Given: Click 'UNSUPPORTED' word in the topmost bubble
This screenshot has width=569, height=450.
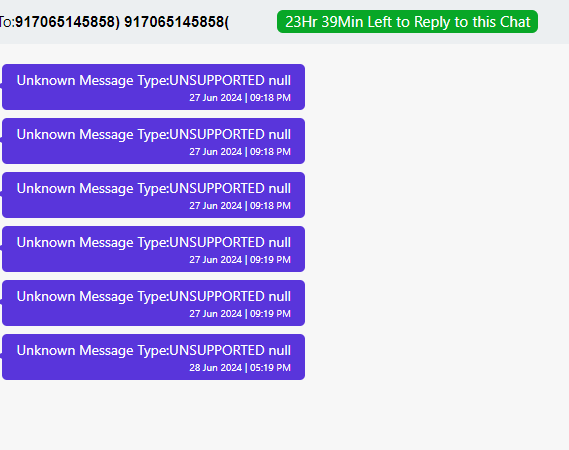Looking at the screenshot, I should click(x=217, y=80).
